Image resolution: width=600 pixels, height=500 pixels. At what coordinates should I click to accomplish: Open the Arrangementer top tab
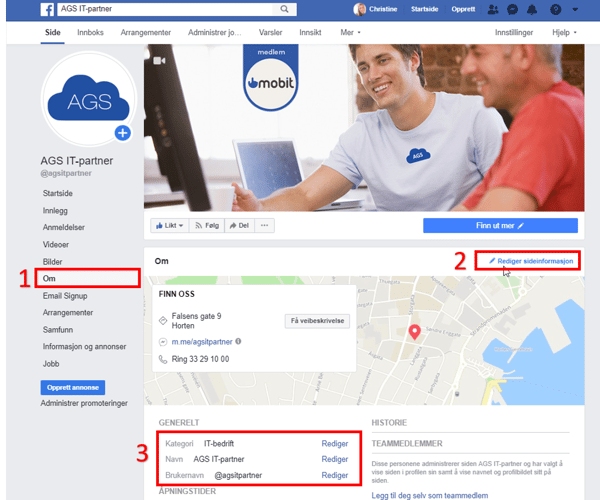145,33
